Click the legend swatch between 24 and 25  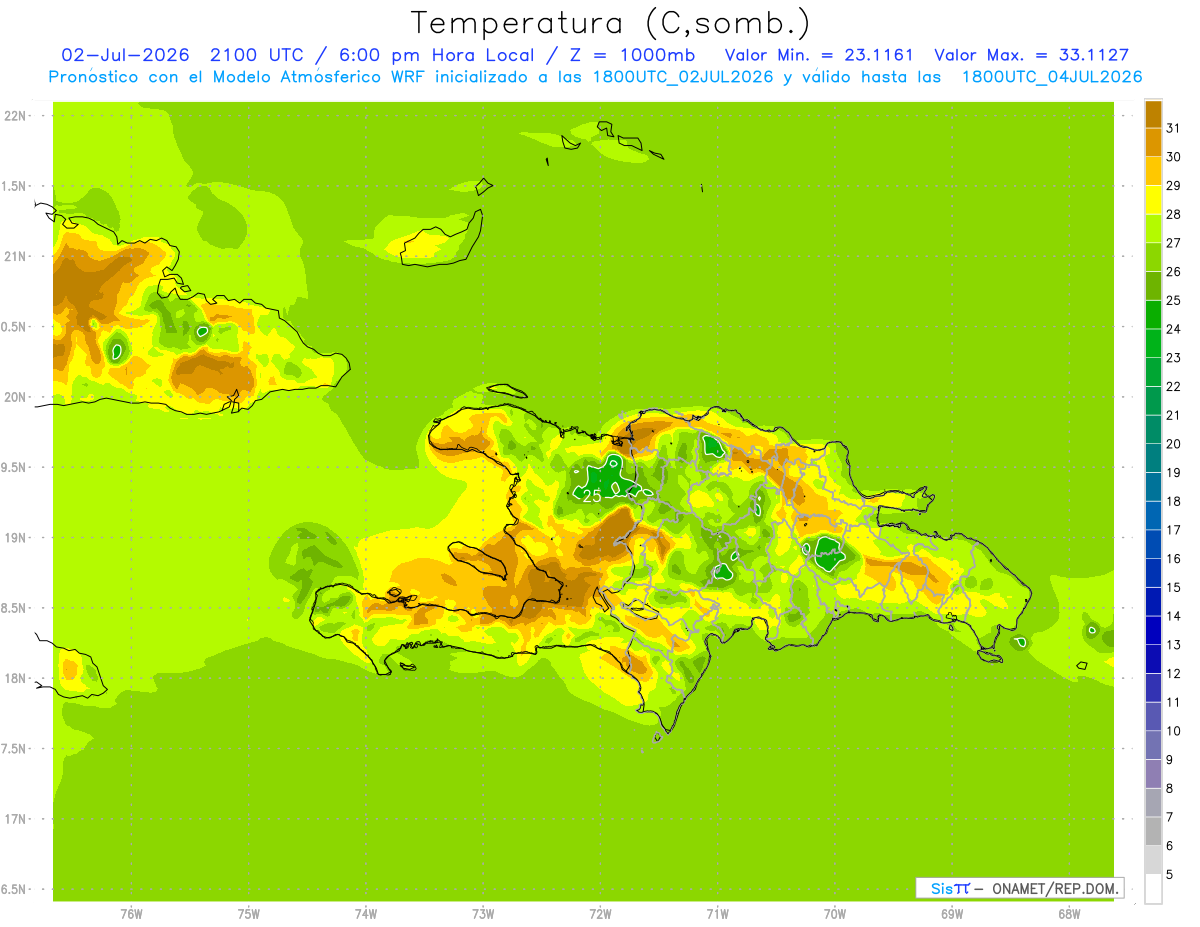(1153, 314)
